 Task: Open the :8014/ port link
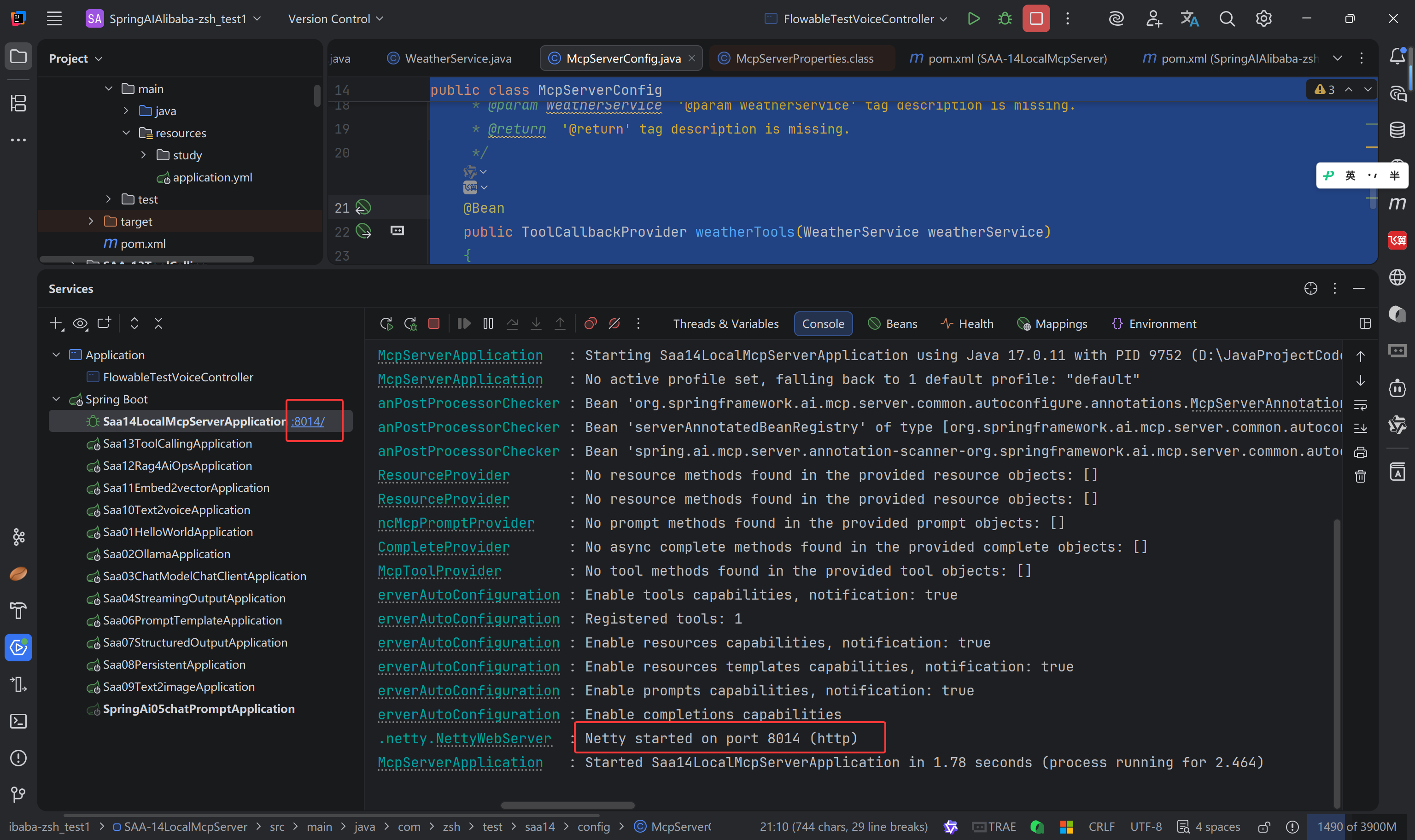308,421
